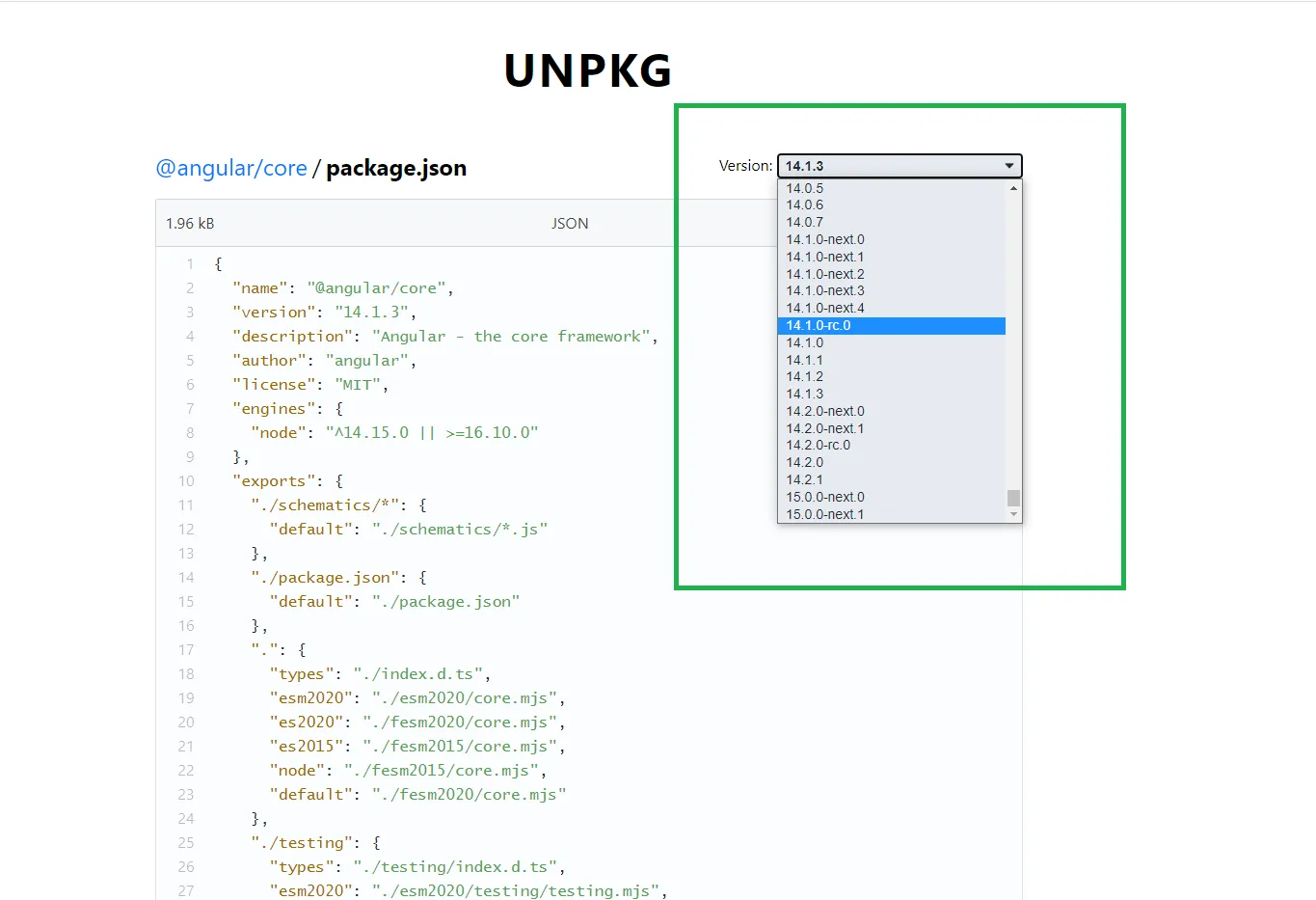The height and width of the screenshot is (900, 1316).
Task: Click the "./schematics/*": { code line
Action: point(338,505)
